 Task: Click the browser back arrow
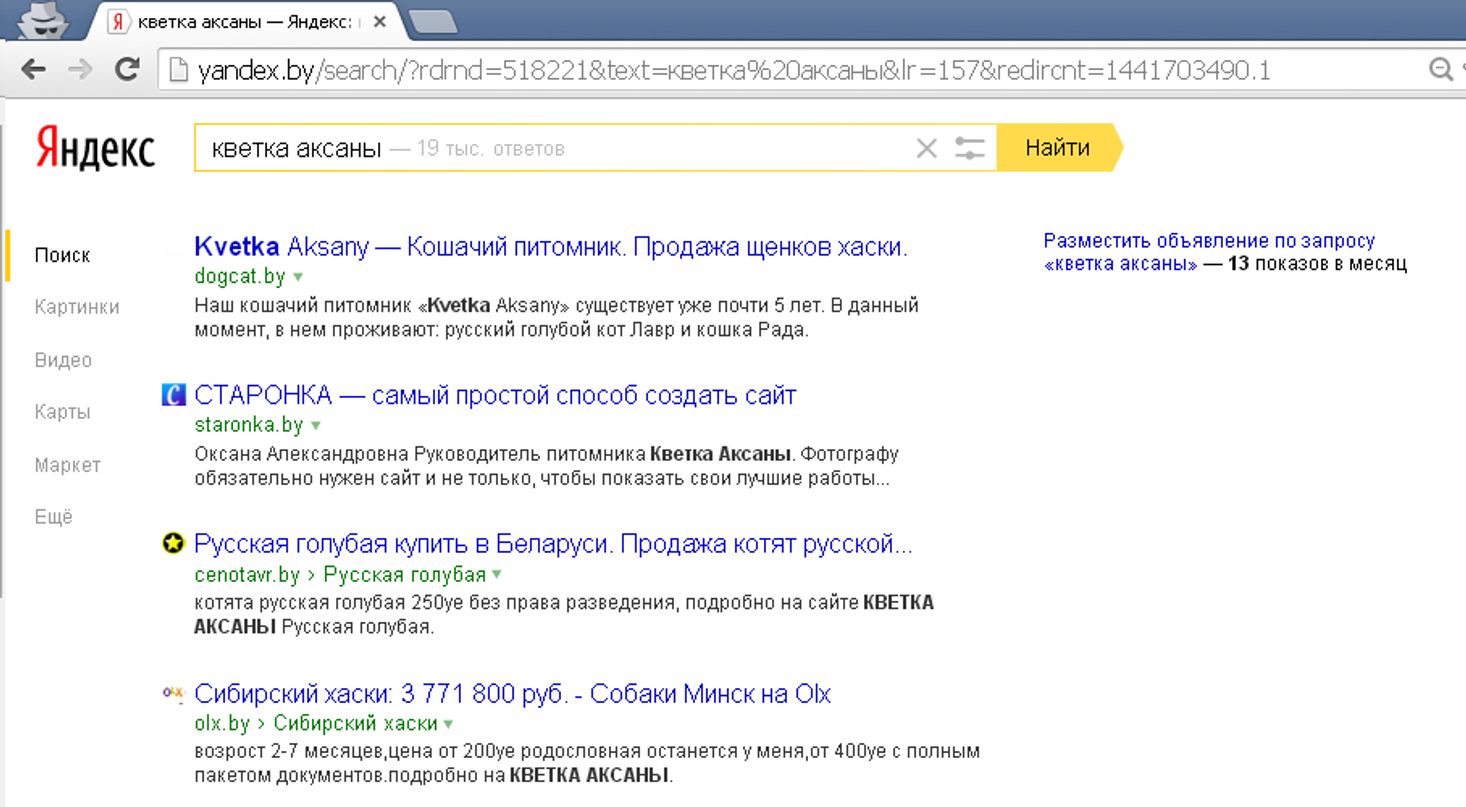33,69
